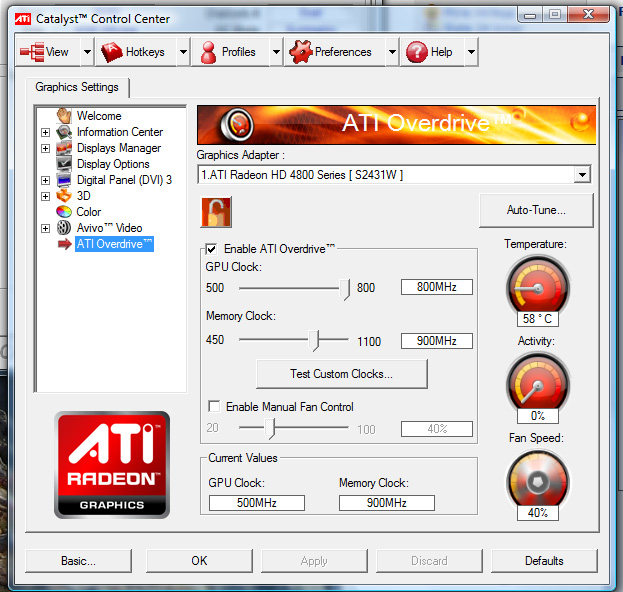
Task: Click Test Custom Clocks button
Action: (342, 374)
